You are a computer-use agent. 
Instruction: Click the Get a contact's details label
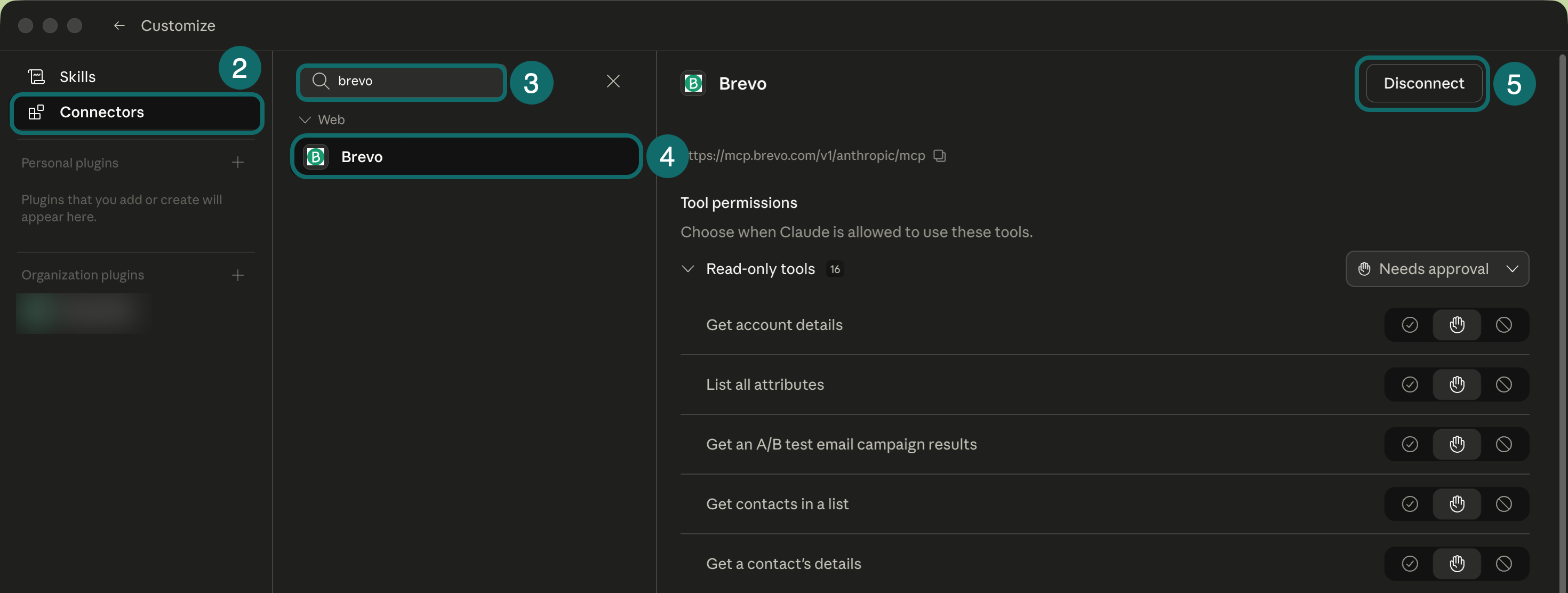point(783,564)
